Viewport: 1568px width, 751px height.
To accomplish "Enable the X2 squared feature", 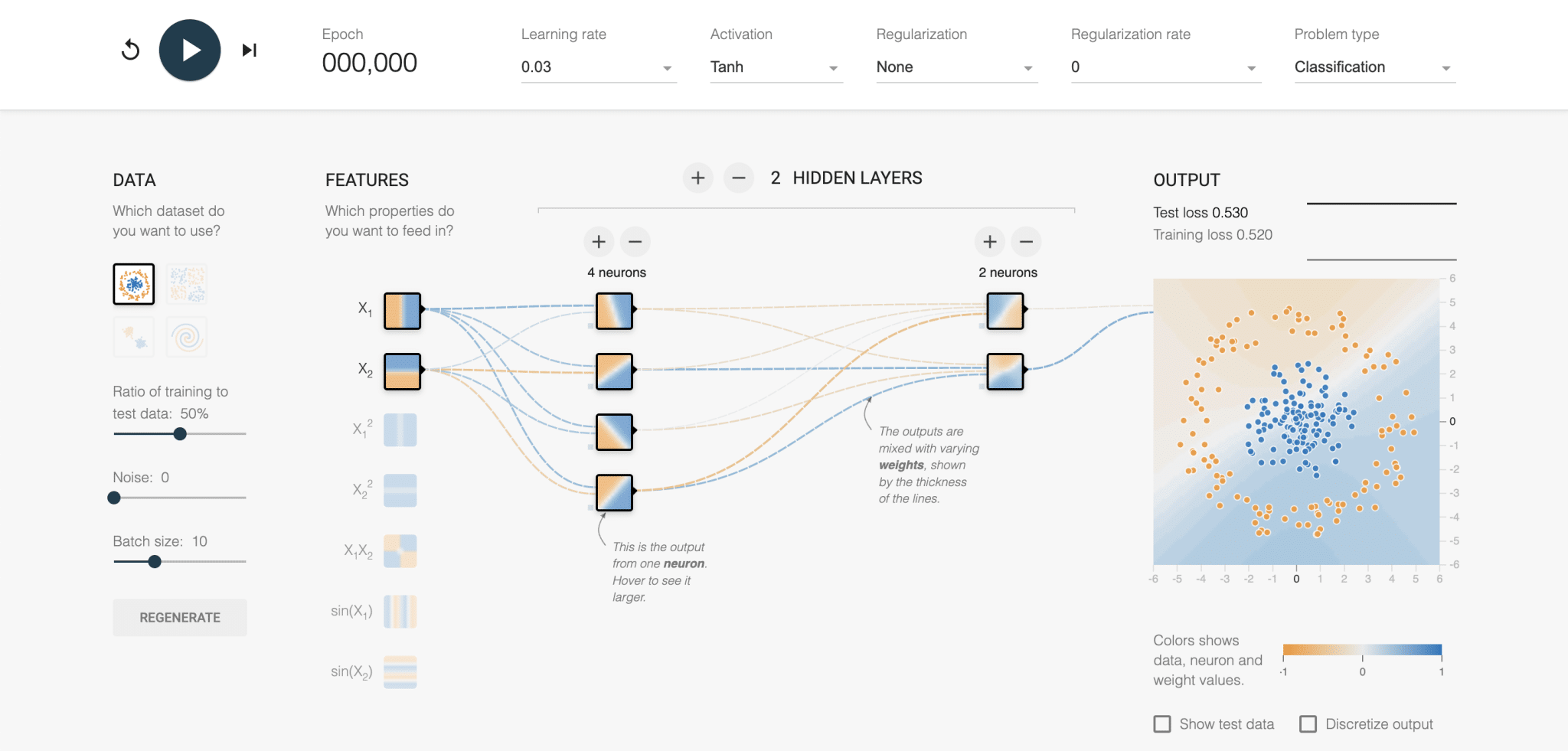I will pyautogui.click(x=400, y=490).
